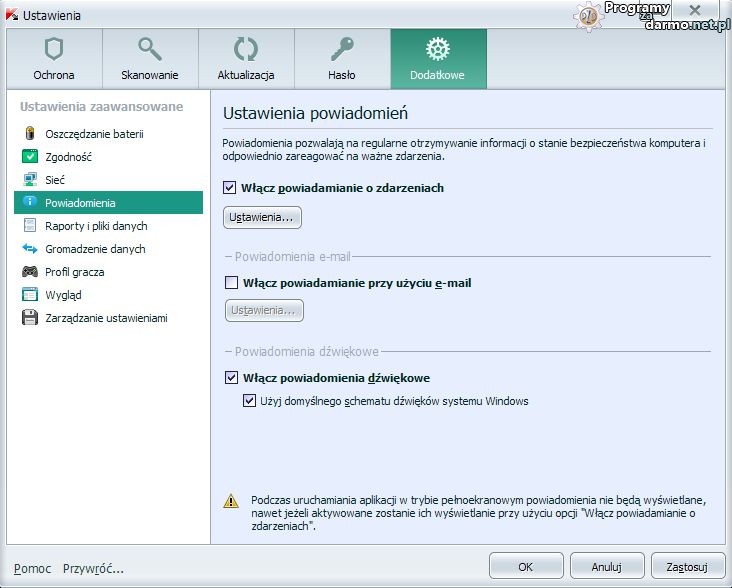Open Profil gracza settings
The image size is (732, 588).
pos(108,272)
